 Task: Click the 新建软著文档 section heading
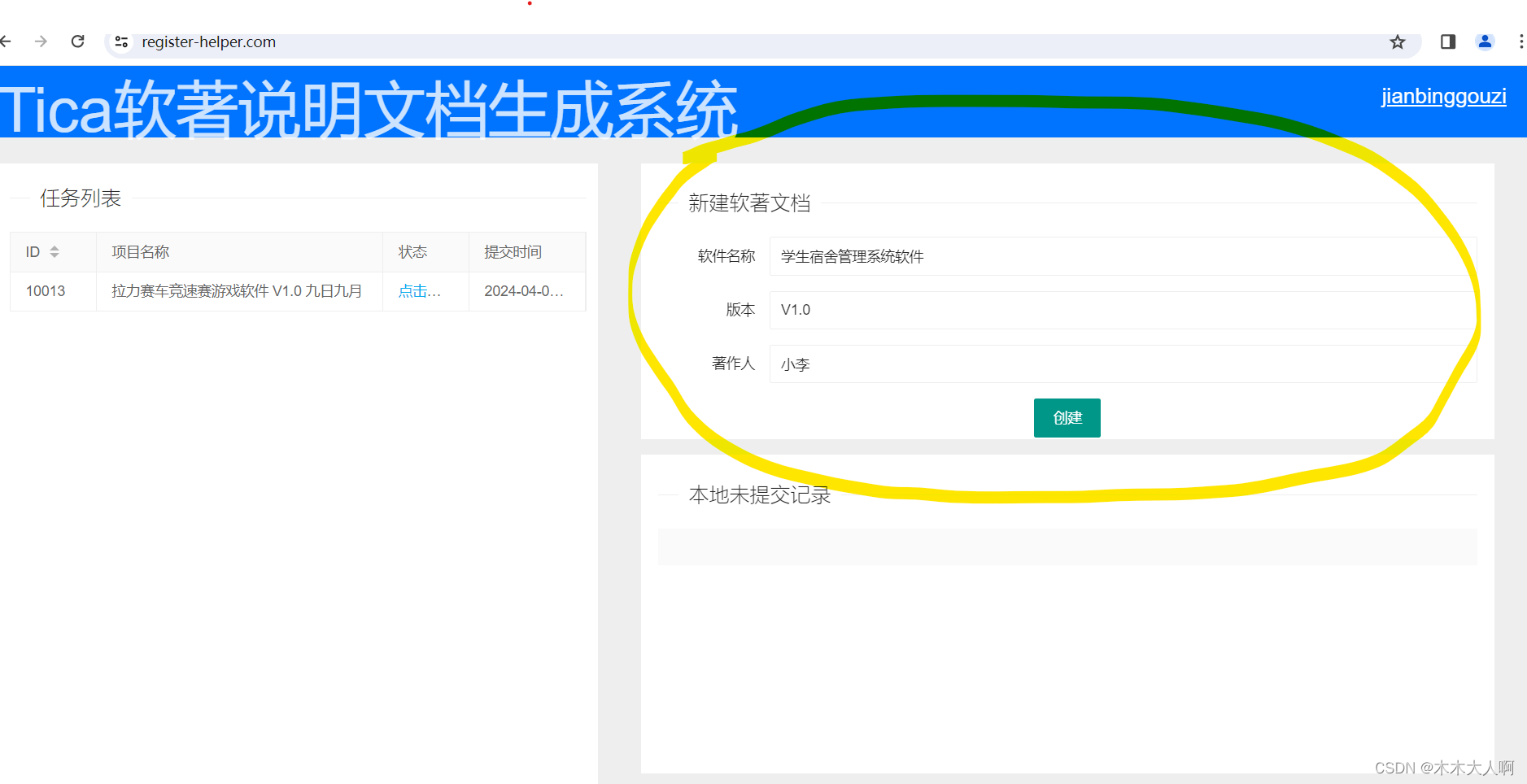click(x=749, y=203)
